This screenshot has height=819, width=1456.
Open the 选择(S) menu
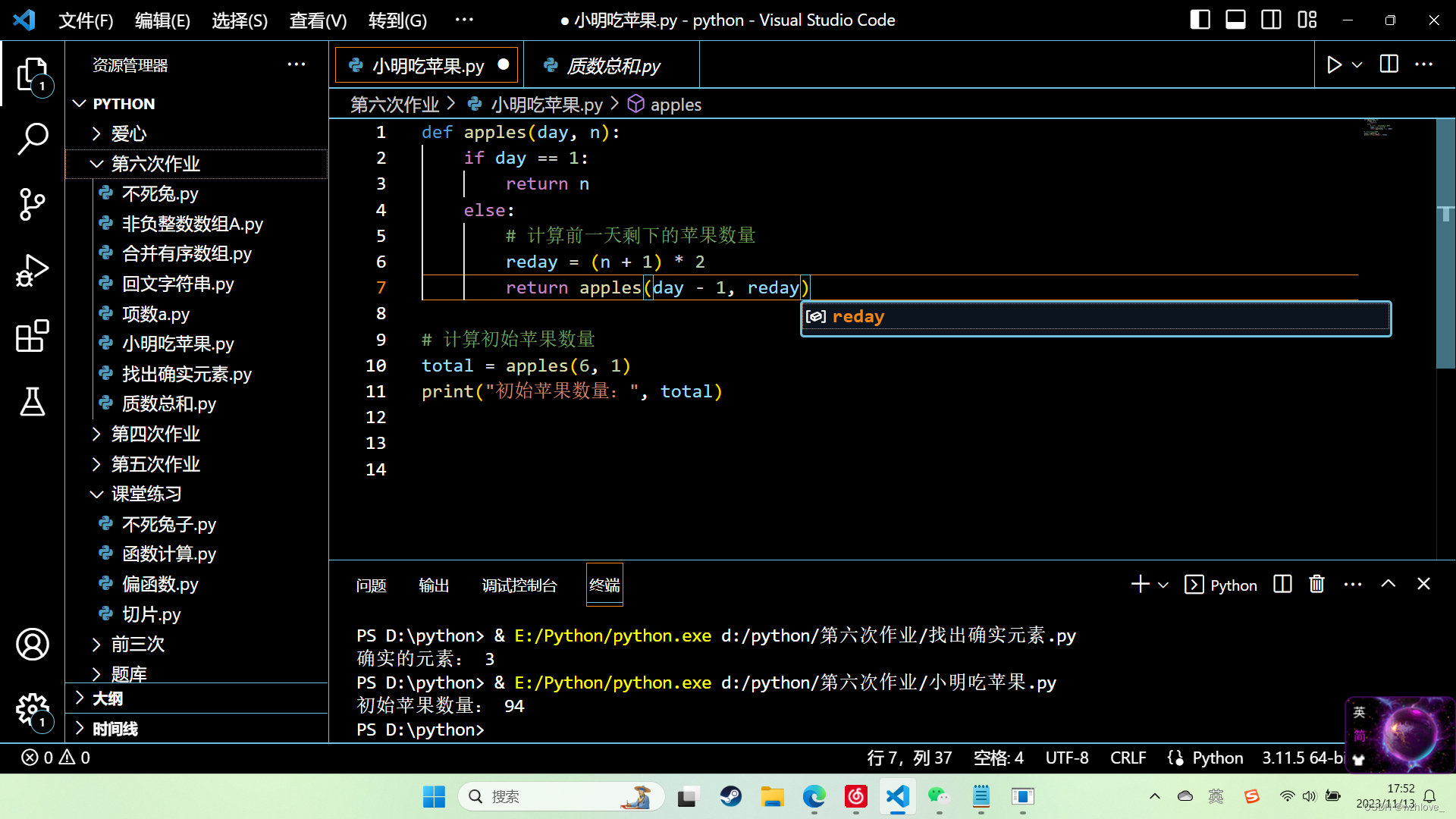240,20
